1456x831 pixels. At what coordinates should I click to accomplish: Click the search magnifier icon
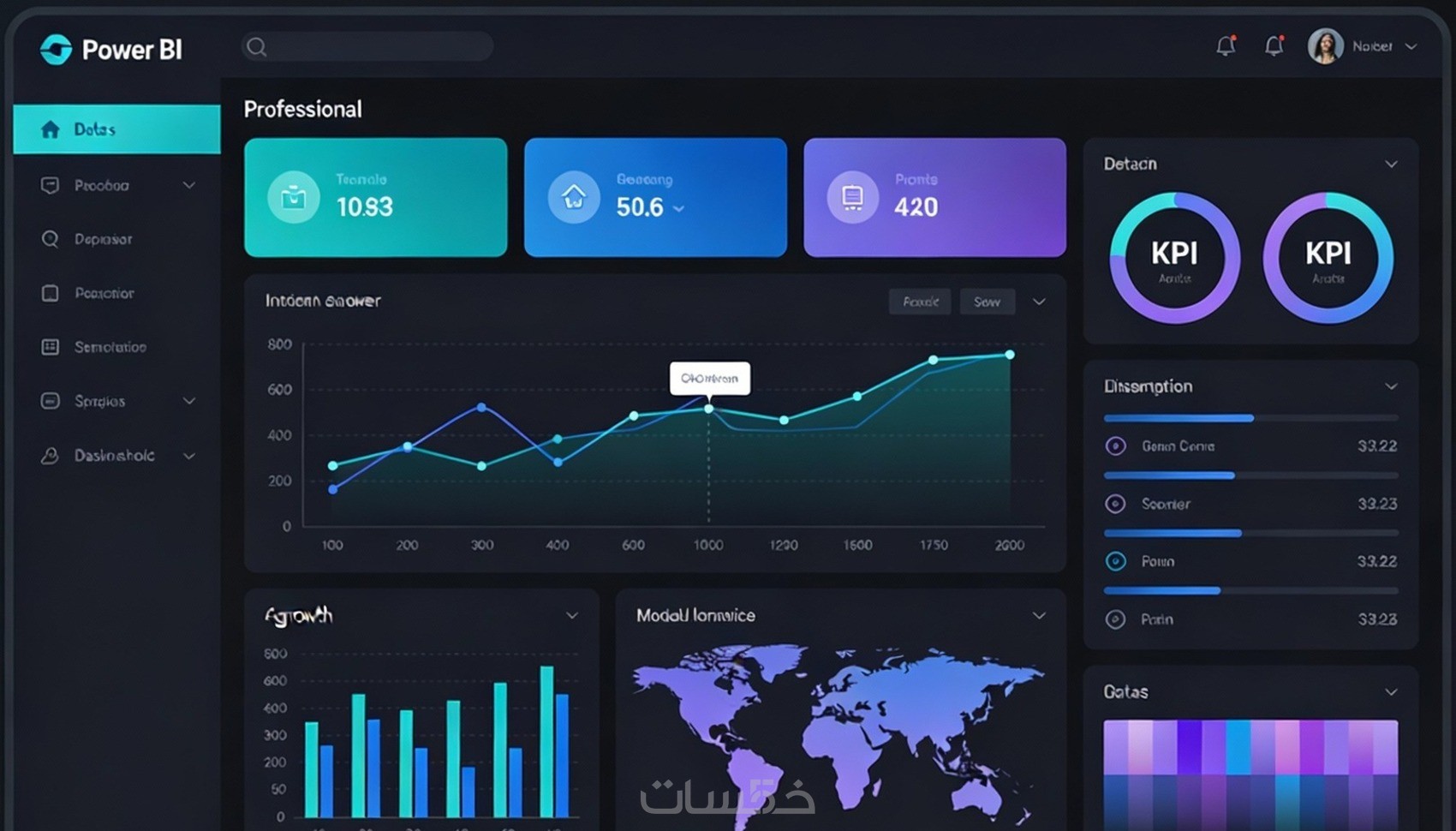pos(256,46)
